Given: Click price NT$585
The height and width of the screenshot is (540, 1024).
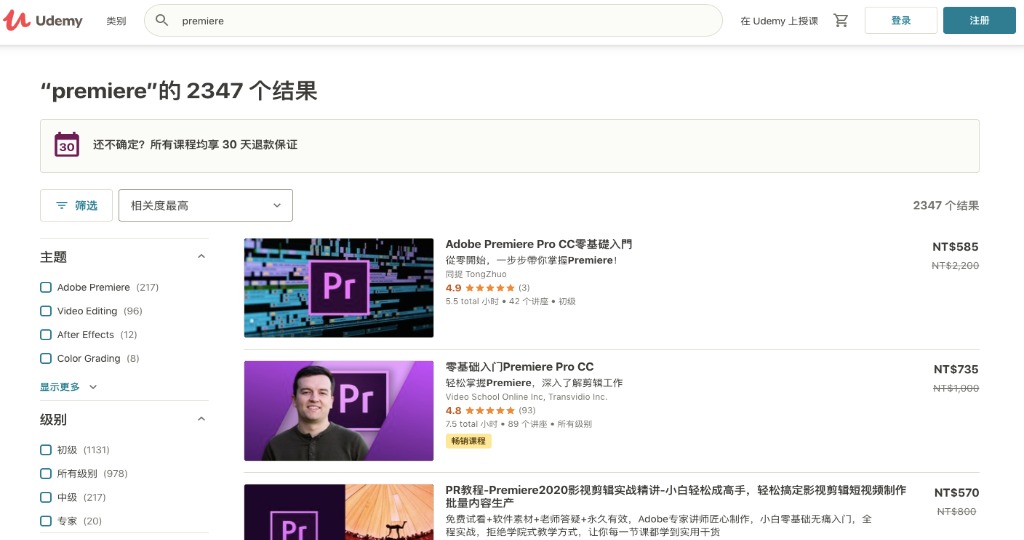Looking at the screenshot, I should point(955,247).
